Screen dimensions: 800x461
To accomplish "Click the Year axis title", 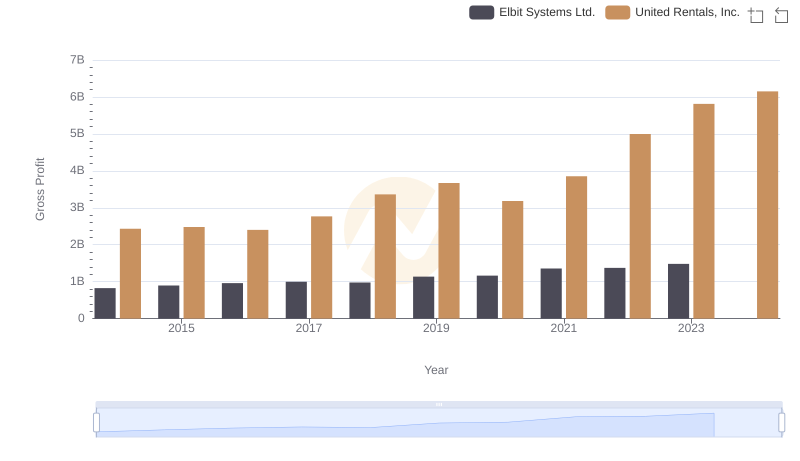I will coord(436,370).
